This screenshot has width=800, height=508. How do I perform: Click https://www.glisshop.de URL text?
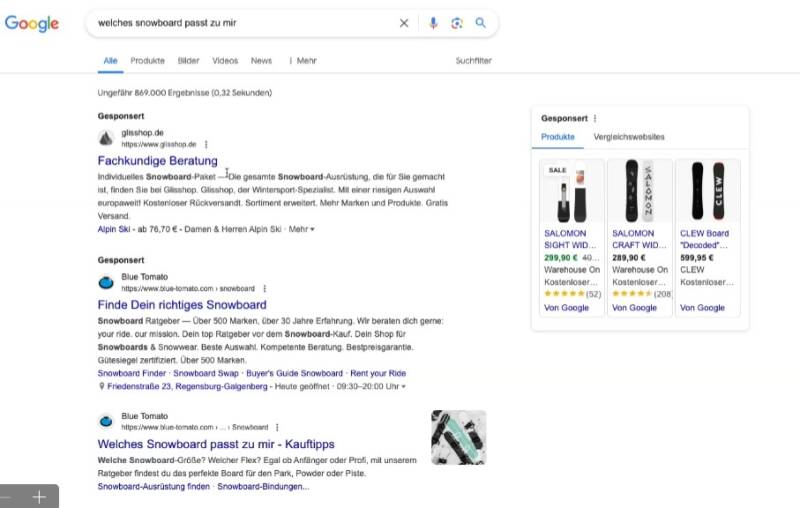159,144
